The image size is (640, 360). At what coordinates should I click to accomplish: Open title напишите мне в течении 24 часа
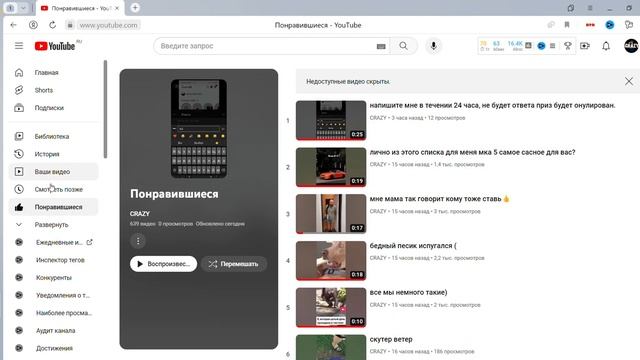point(492,105)
